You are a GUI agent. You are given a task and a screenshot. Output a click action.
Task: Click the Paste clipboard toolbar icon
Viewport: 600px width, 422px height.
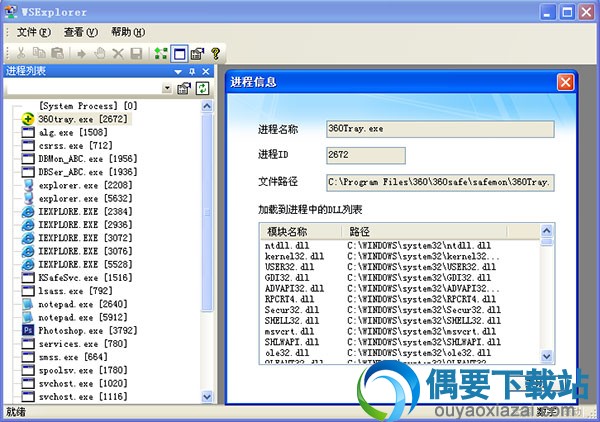pyautogui.click(x=58, y=53)
